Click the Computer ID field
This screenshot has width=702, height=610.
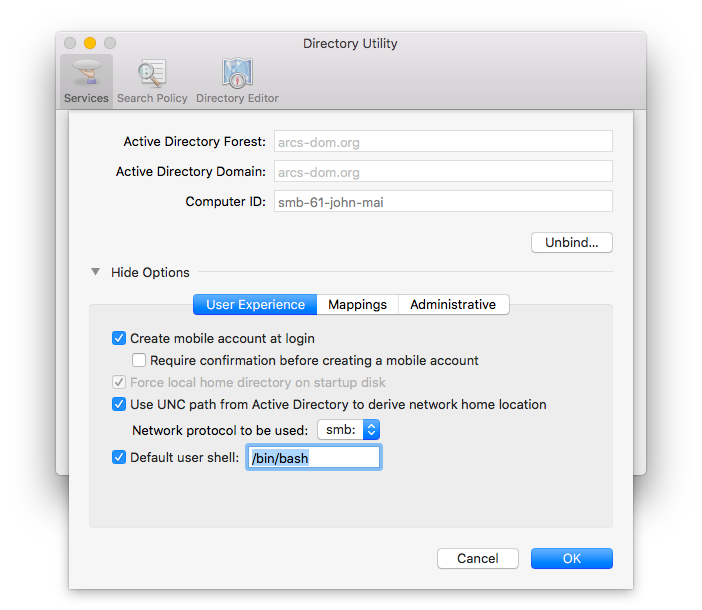pyautogui.click(x=443, y=201)
